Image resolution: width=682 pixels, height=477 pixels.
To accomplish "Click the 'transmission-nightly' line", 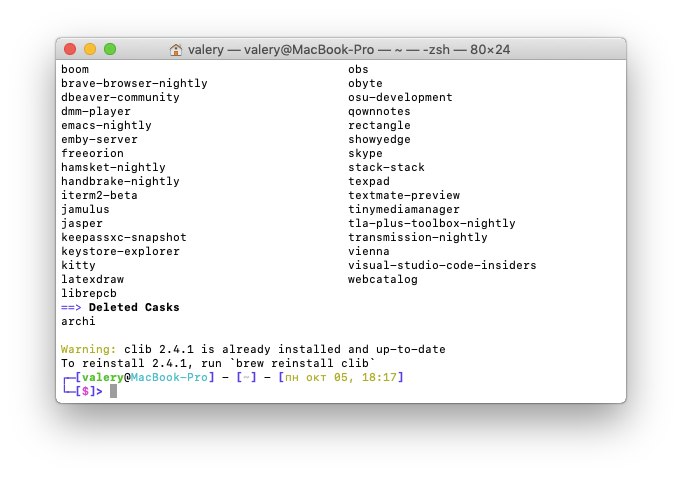I will pos(418,237).
